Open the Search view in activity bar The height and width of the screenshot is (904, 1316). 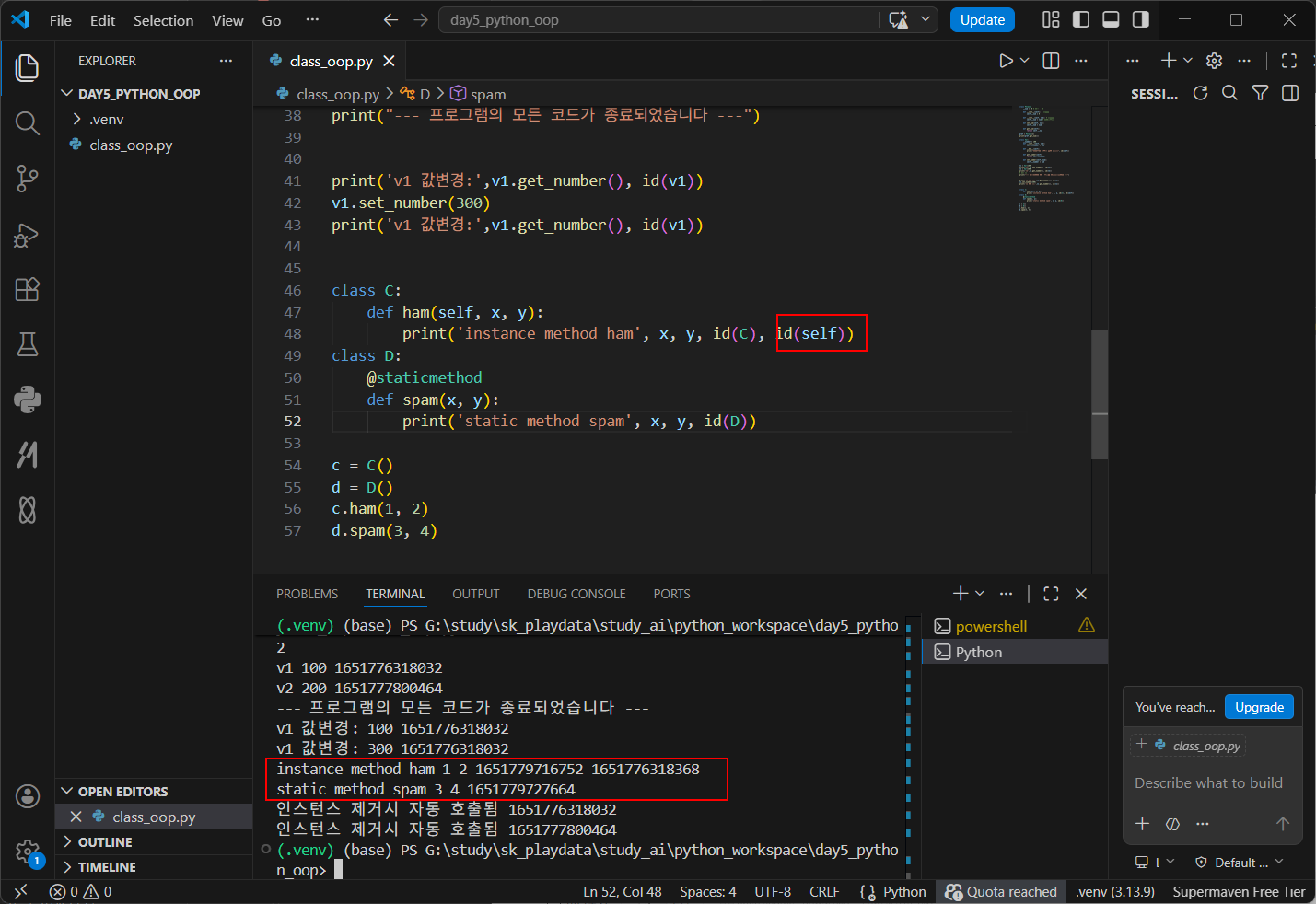(x=28, y=123)
